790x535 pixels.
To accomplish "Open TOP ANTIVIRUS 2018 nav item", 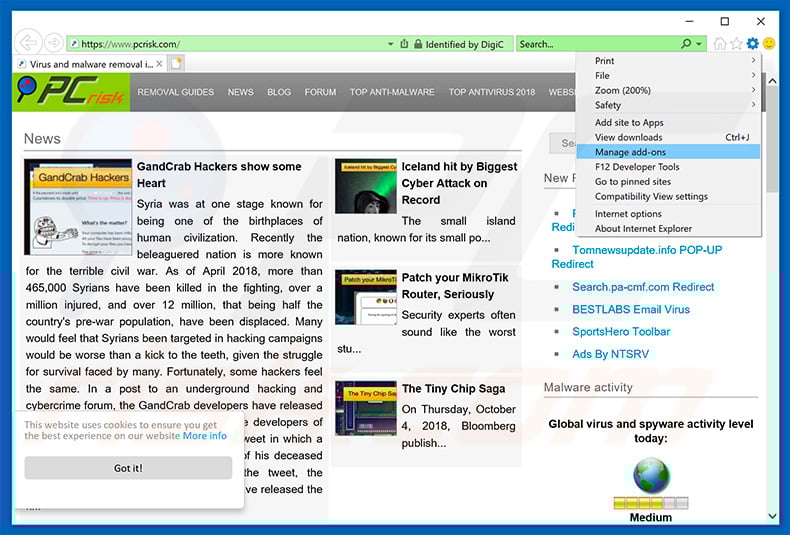I will click(492, 92).
